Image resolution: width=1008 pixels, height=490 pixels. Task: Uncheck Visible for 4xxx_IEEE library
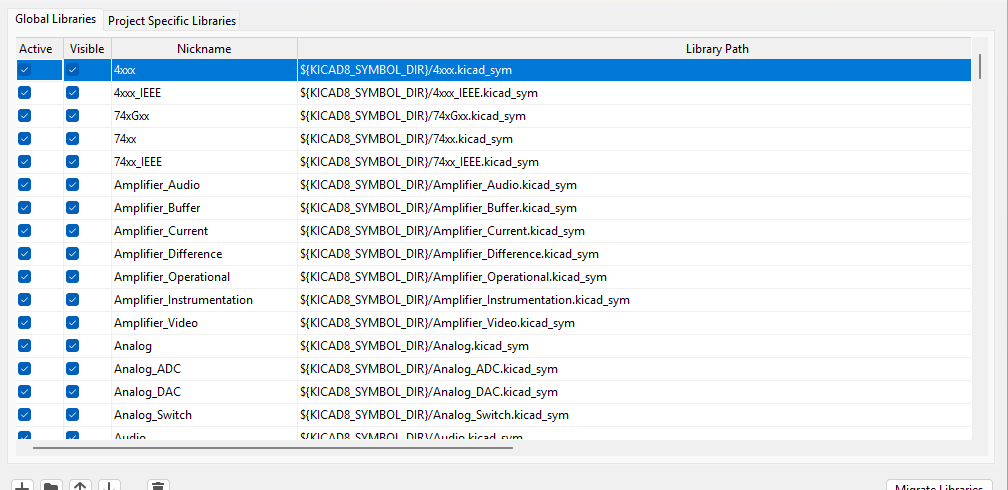click(73, 93)
